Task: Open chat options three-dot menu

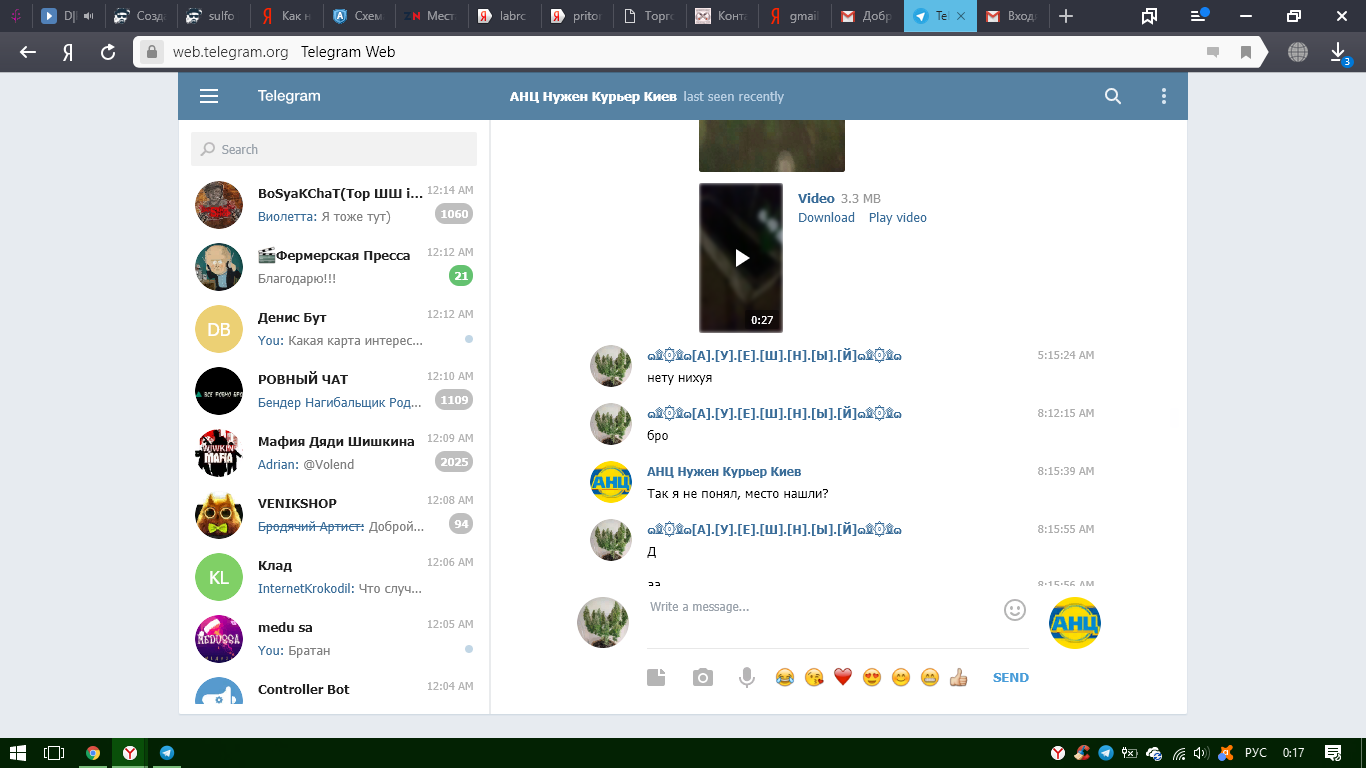Action: pyautogui.click(x=1163, y=96)
